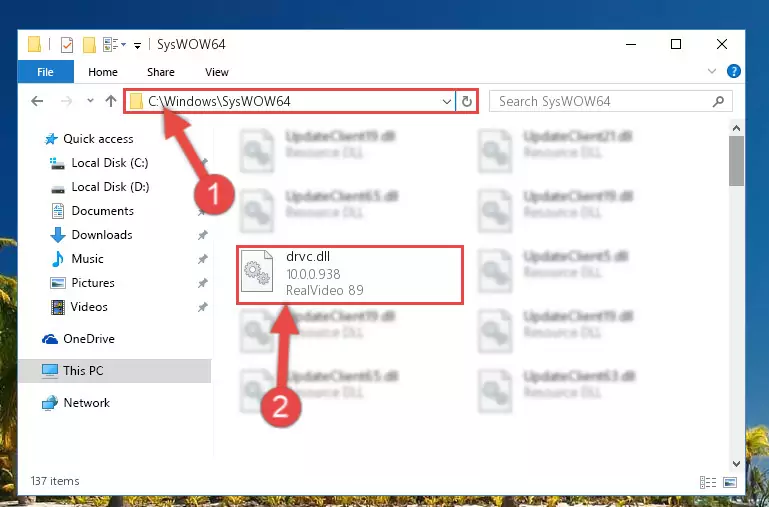Click the Pictures pin icon
This screenshot has width=769, height=507.
click(x=203, y=283)
